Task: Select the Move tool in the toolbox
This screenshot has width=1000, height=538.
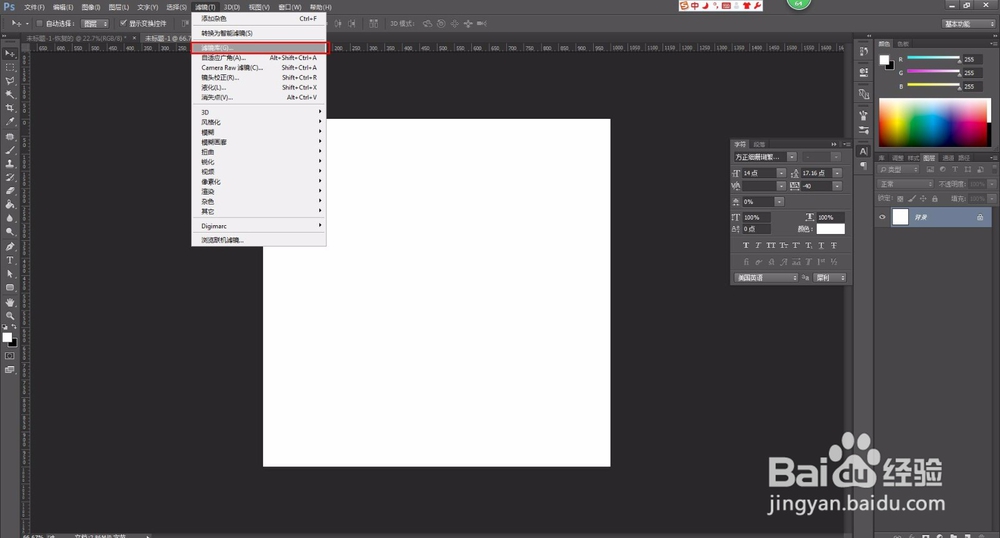Action: click(10, 54)
